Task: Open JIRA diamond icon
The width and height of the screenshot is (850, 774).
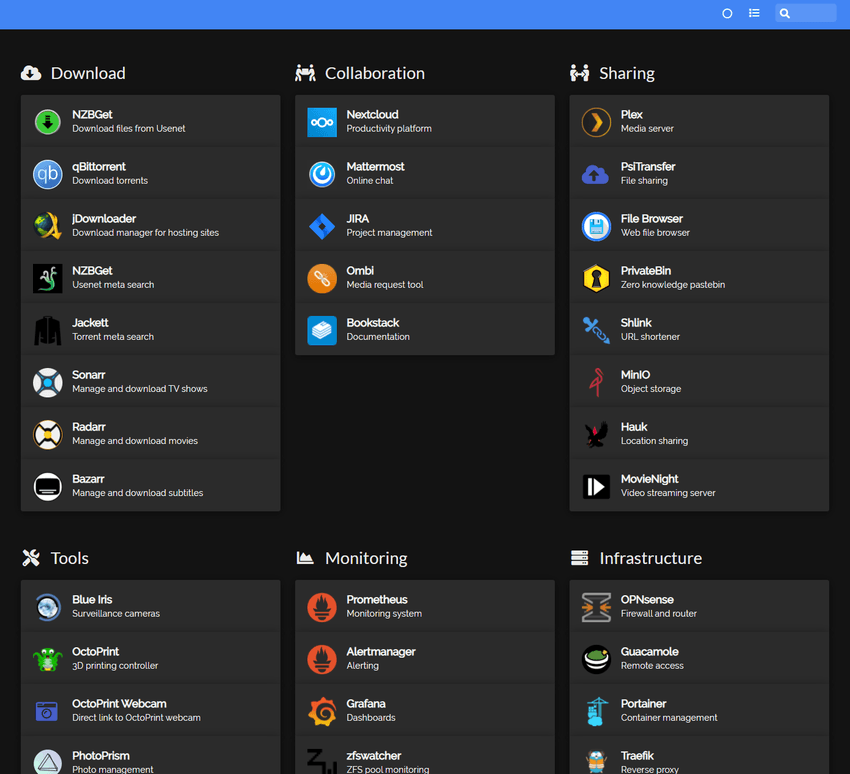Action: coord(322,225)
